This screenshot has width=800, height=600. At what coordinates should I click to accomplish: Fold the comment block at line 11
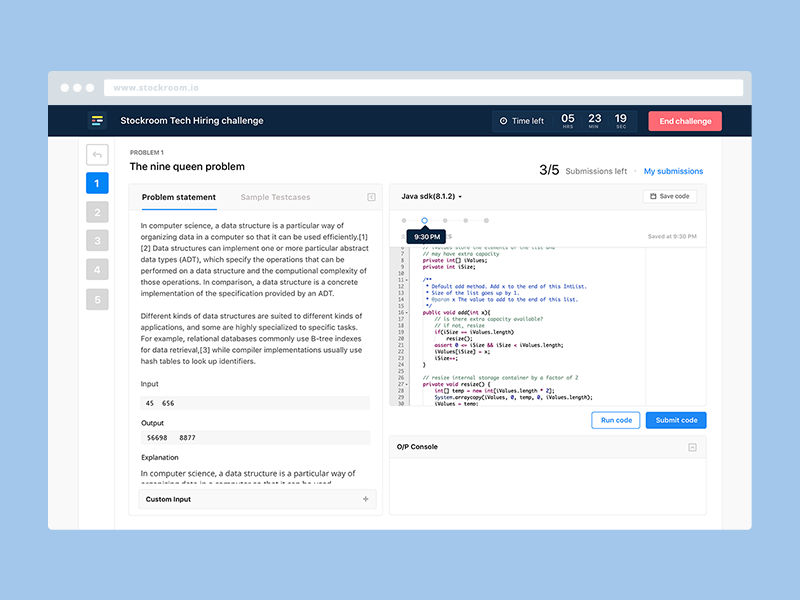(x=406, y=280)
